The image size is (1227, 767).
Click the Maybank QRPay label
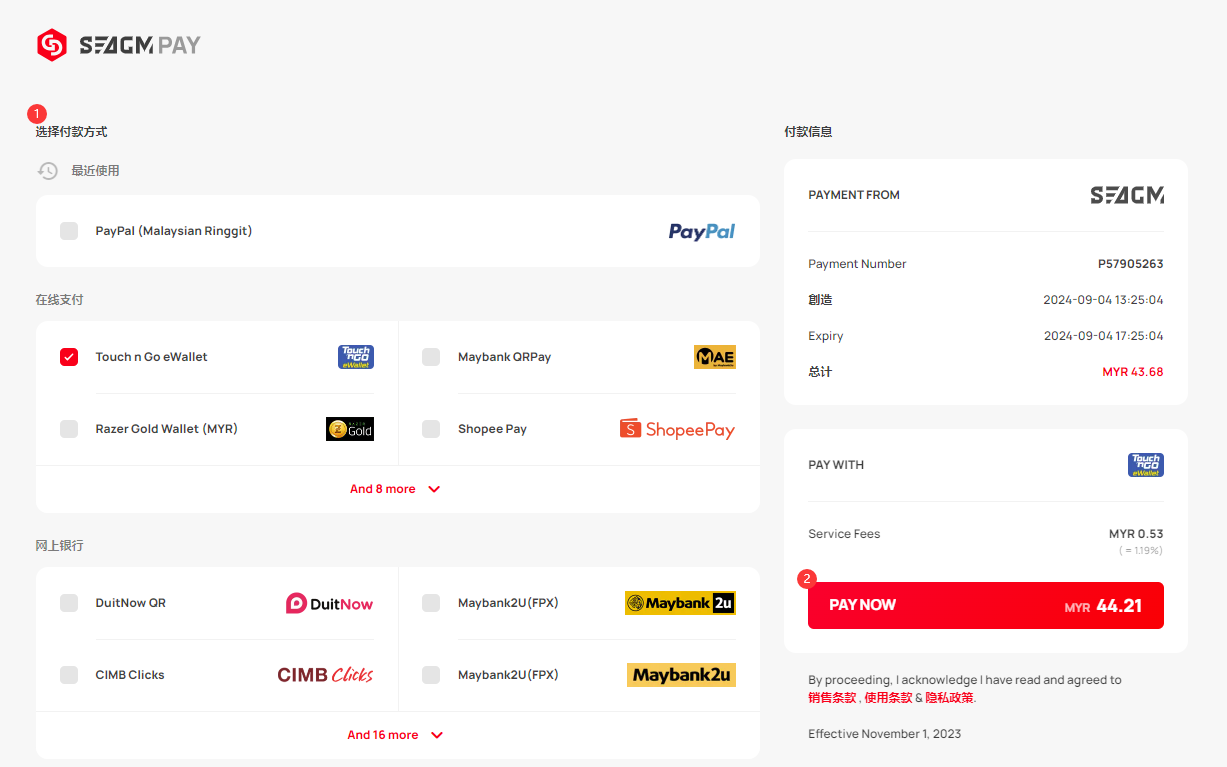point(505,357)
